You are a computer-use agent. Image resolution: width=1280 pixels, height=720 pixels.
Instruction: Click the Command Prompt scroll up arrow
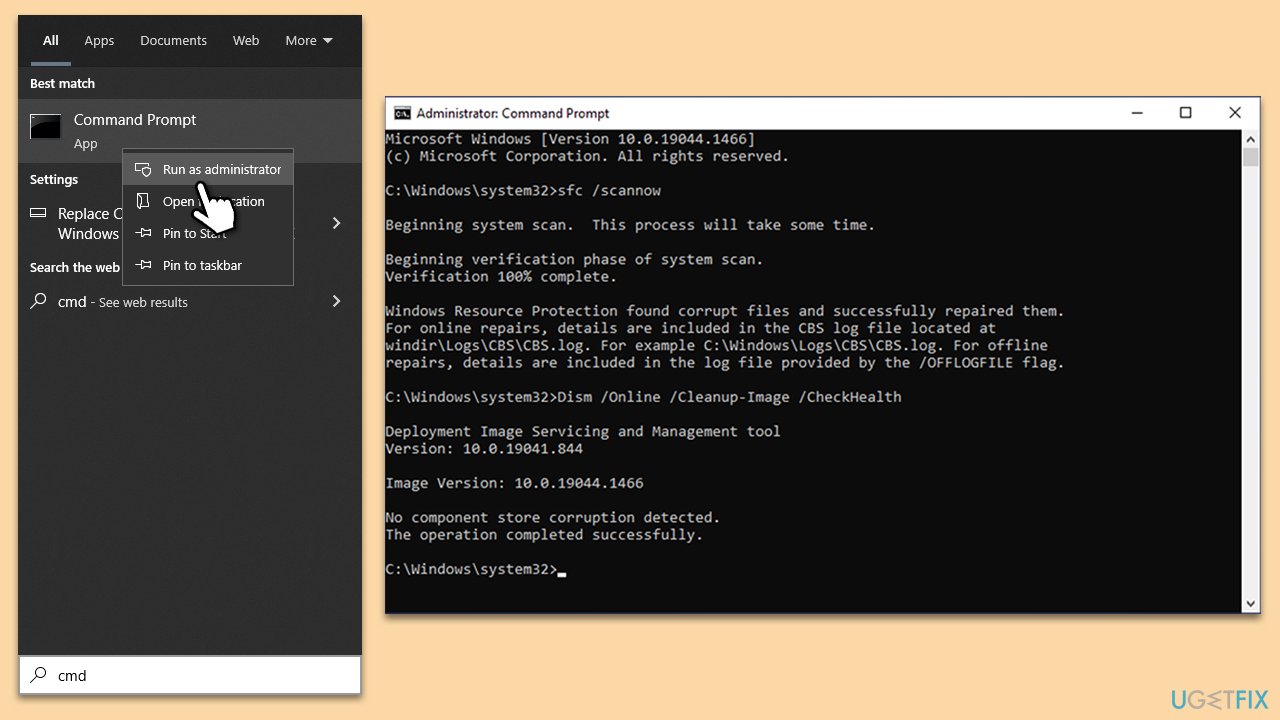coord(1251,139)
